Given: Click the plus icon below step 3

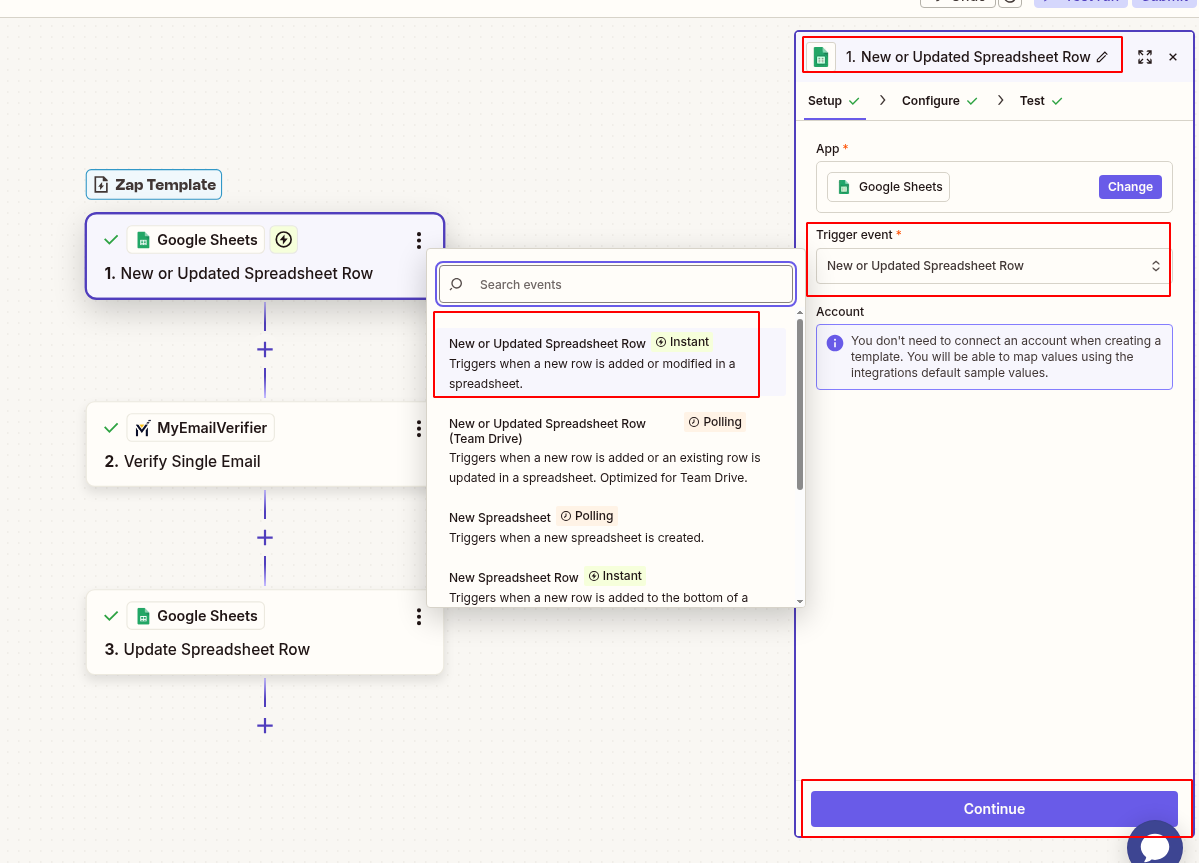Looking at the screenshot, I should pyautogui.click(x=264, y=725).
